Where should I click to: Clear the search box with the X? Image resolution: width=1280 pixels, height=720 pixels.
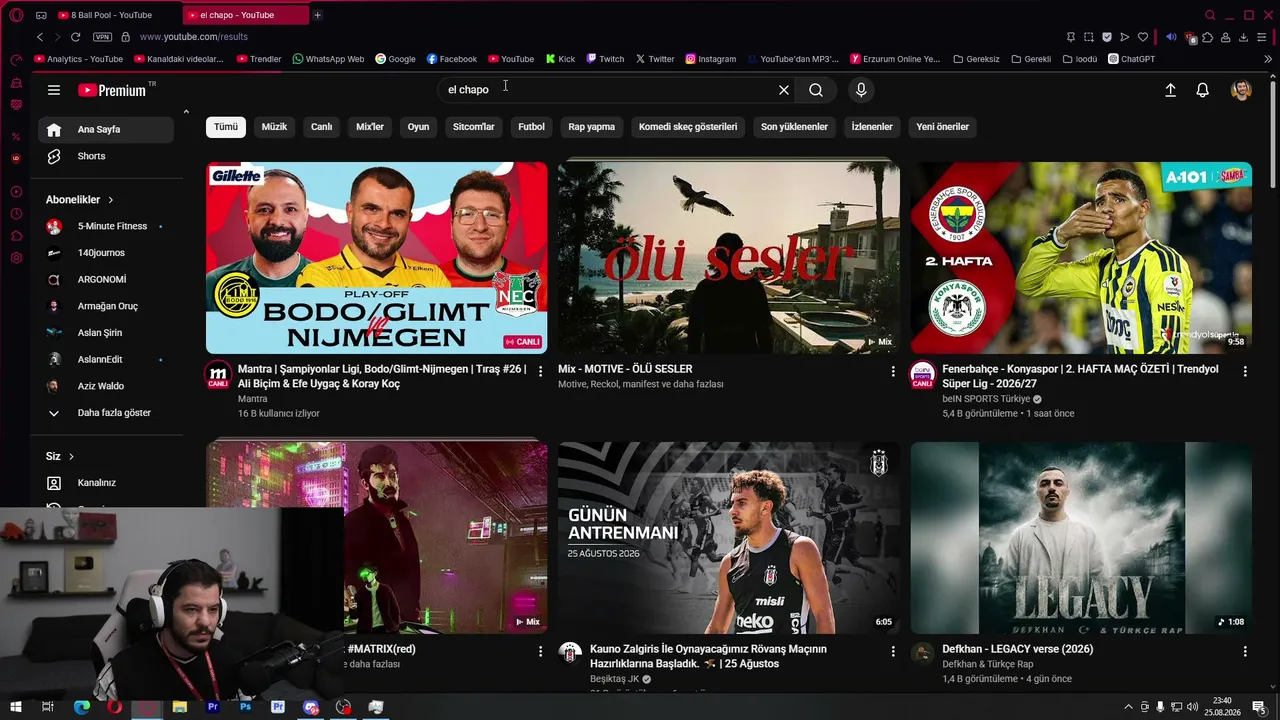point(784,90)
